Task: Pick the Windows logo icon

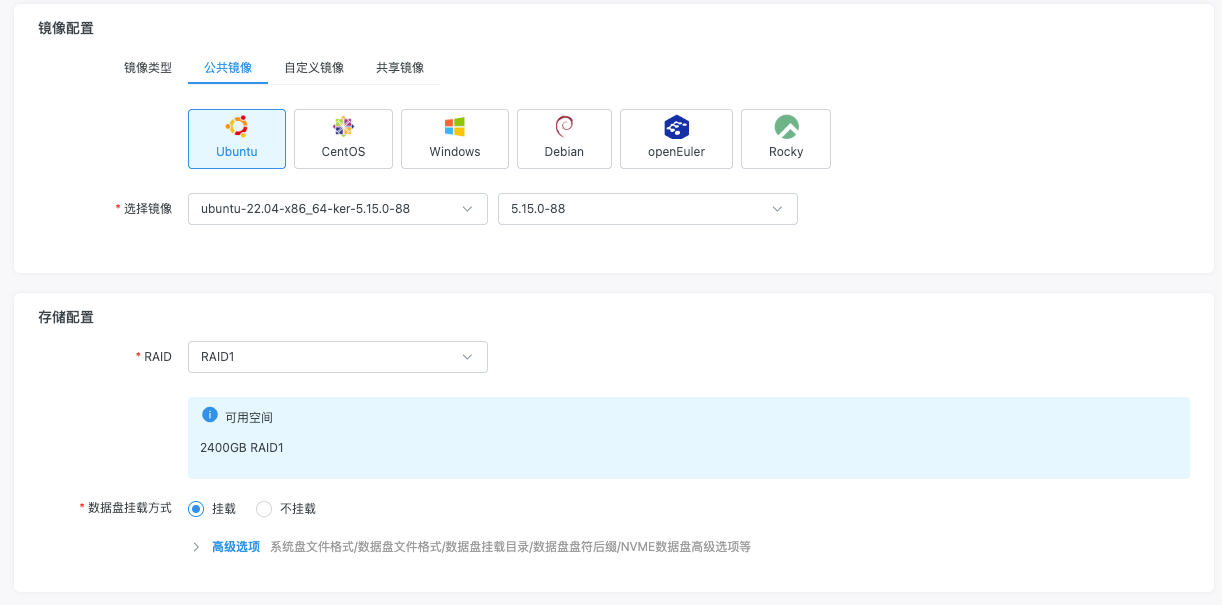Action: [x=455, y=126]
